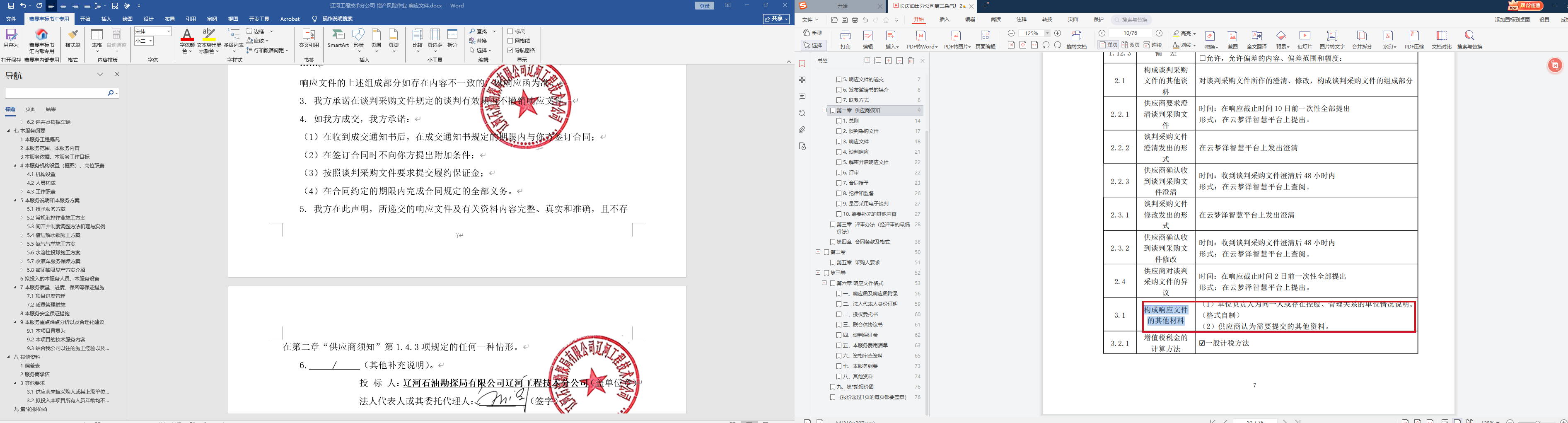The image size is (1568, 423).
Task: Open 文本突出显示颜色 highlight color picker
Action: pos(209,41)
